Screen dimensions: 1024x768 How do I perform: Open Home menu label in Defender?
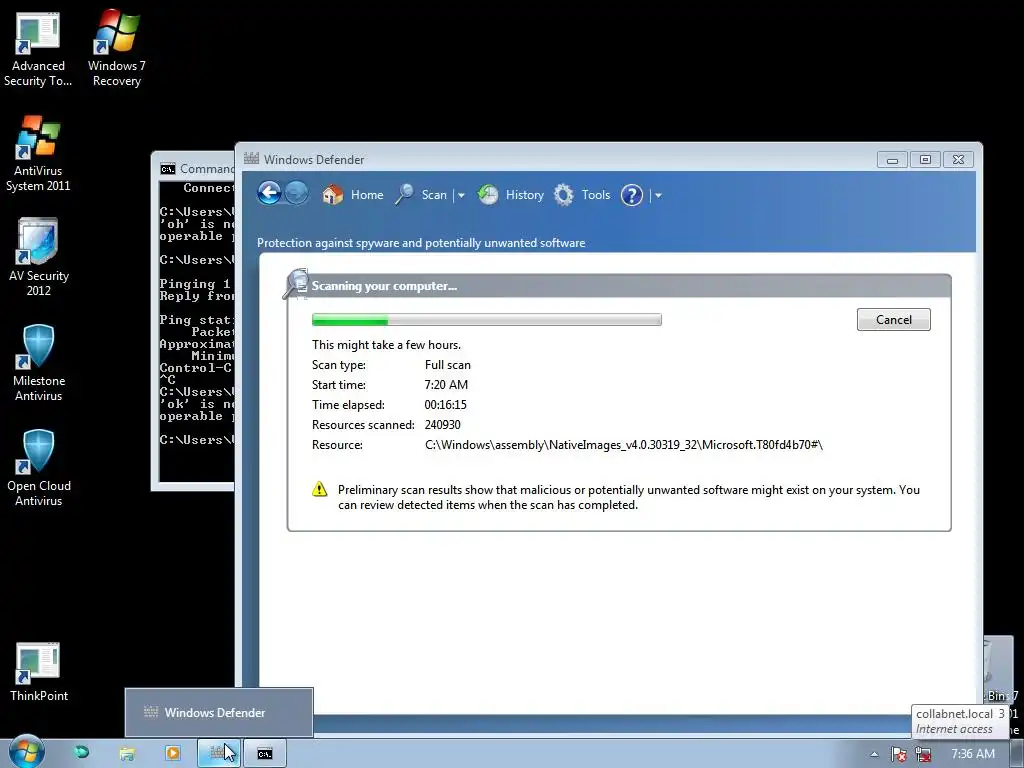tap(367, 195)
